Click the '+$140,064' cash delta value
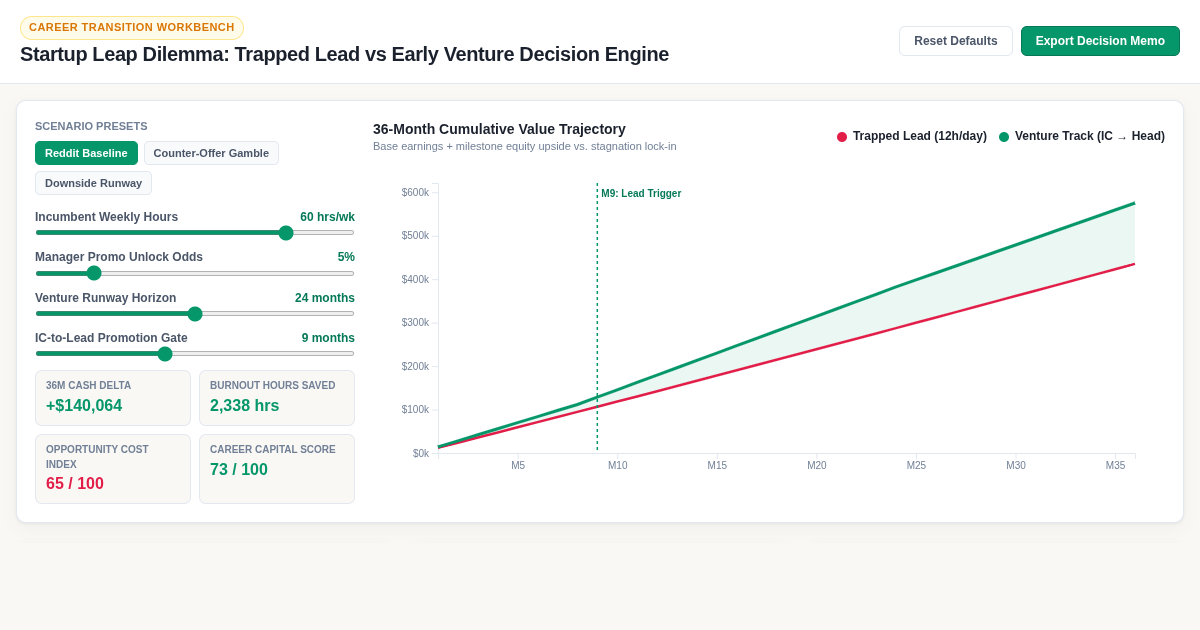The width and height of the screenshot is (1200, 630). [84, 406]
